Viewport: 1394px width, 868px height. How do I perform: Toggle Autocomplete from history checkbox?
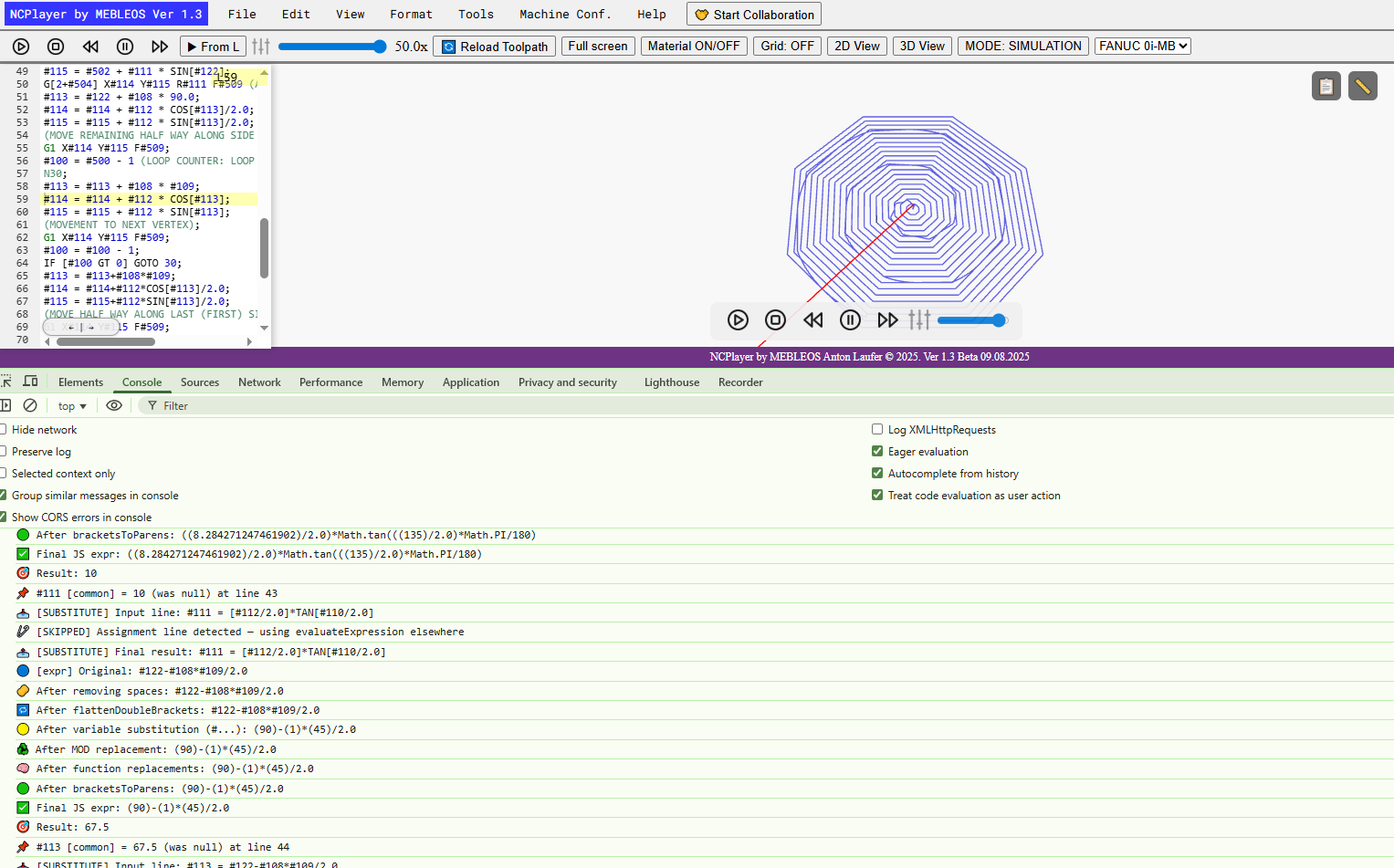(x=877, y=473)
